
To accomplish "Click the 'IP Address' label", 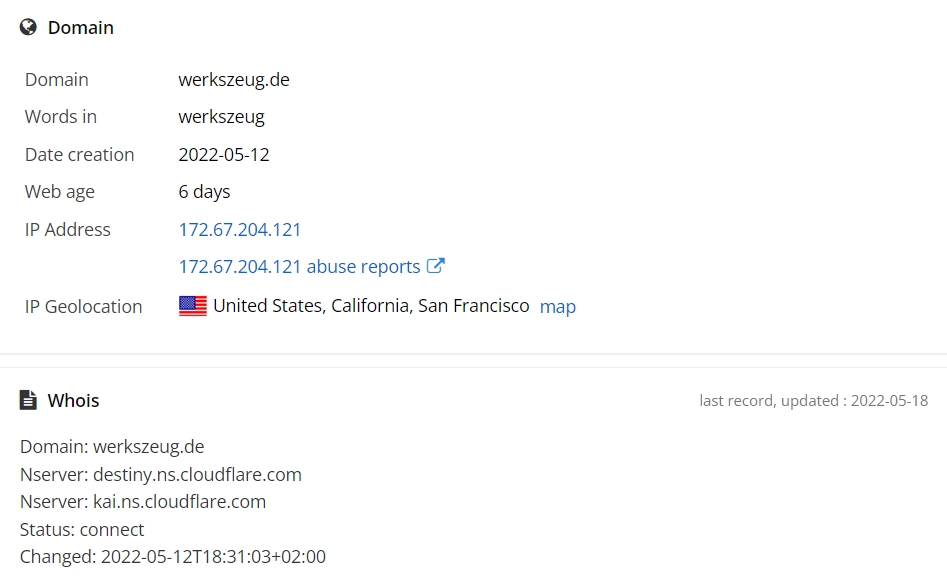I will coord(68,230).
